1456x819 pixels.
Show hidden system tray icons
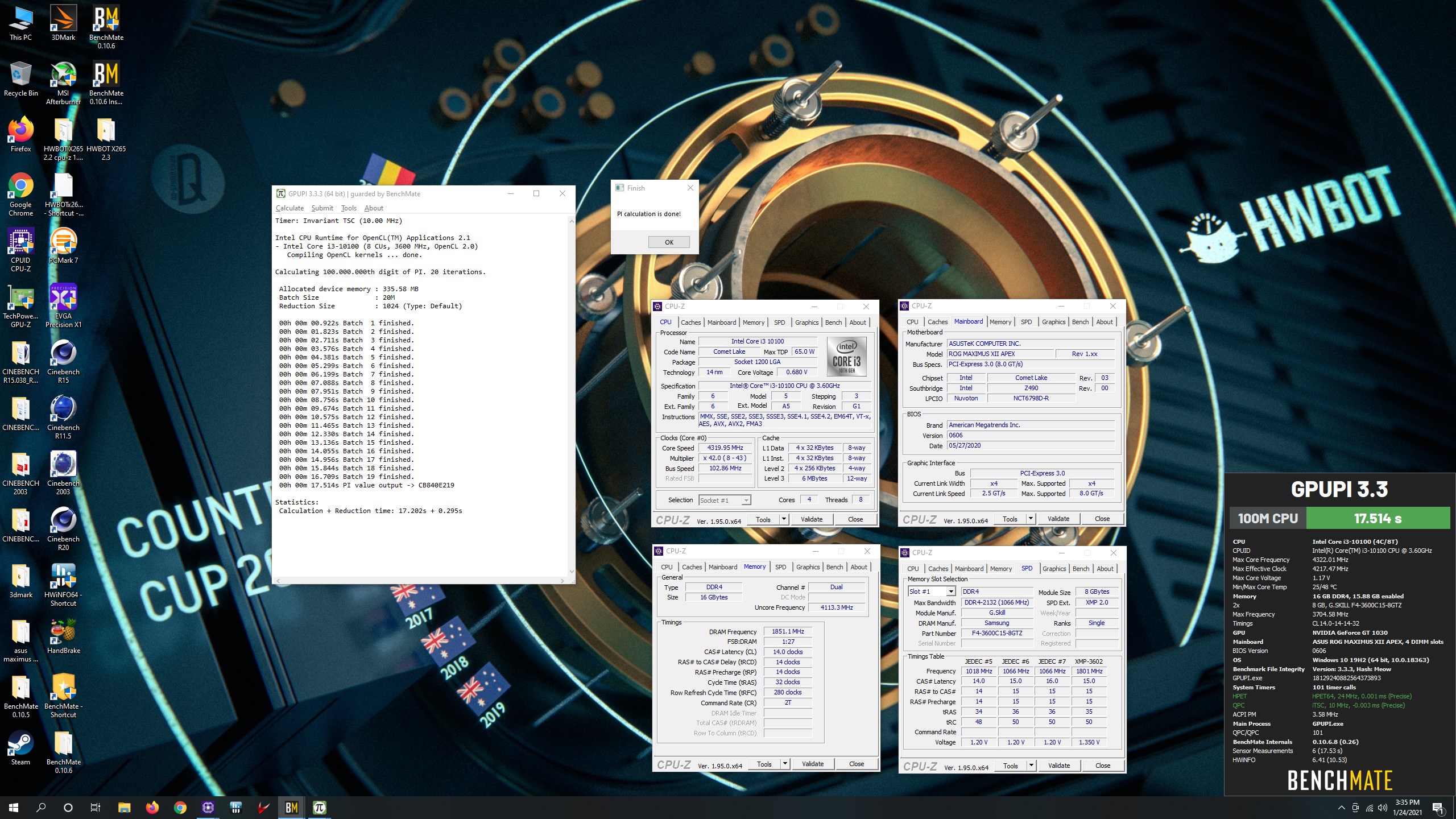coord(1341,808)
